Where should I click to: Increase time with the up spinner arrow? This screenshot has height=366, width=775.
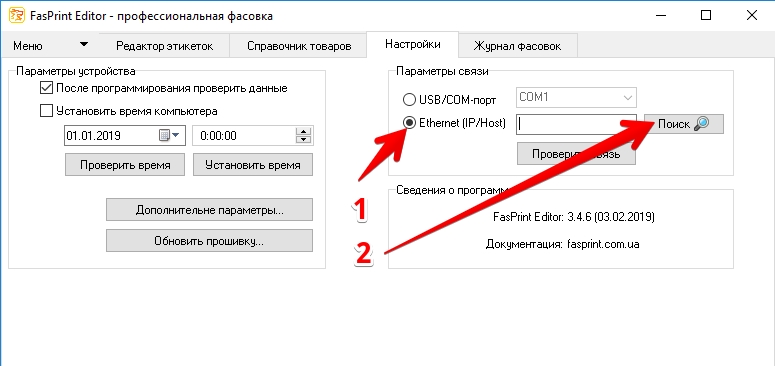point(303,131)
